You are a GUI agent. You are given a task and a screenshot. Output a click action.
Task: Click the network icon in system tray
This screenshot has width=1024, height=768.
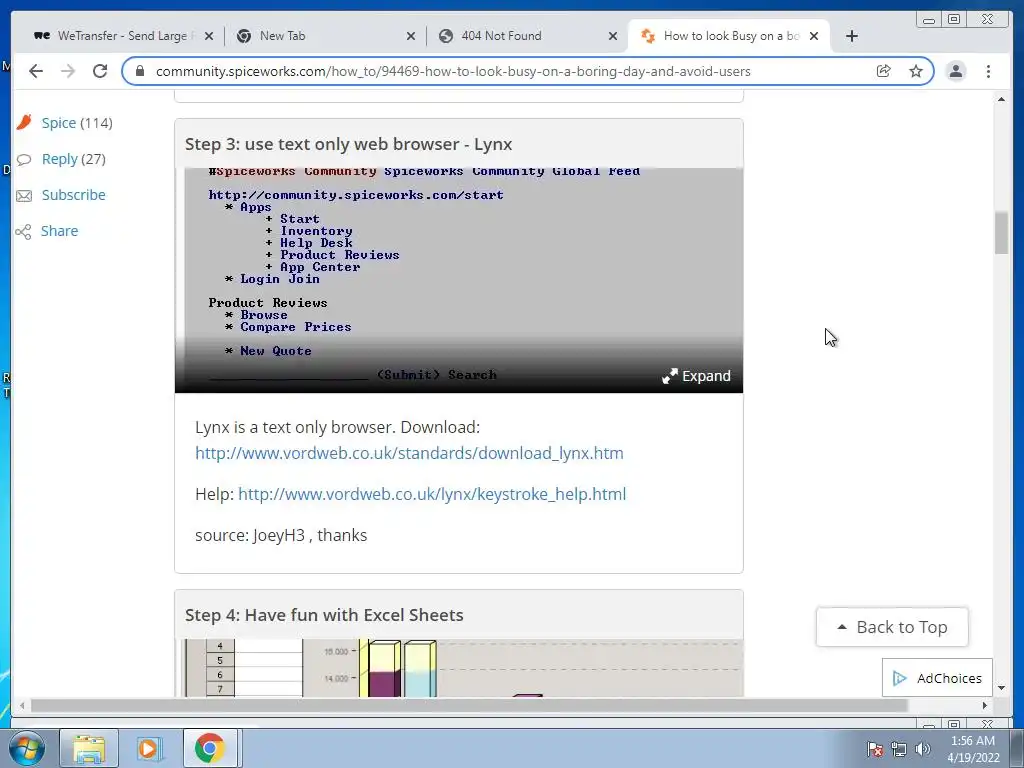[899, 749]
